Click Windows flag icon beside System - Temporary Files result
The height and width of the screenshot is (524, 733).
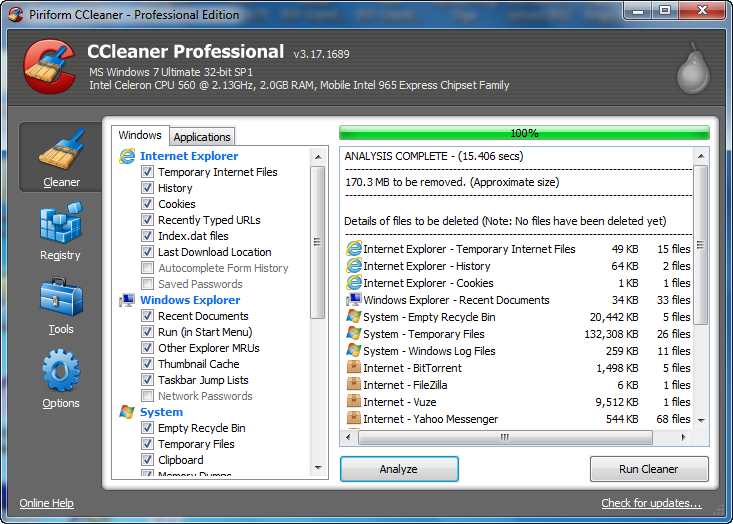(354, 334)
